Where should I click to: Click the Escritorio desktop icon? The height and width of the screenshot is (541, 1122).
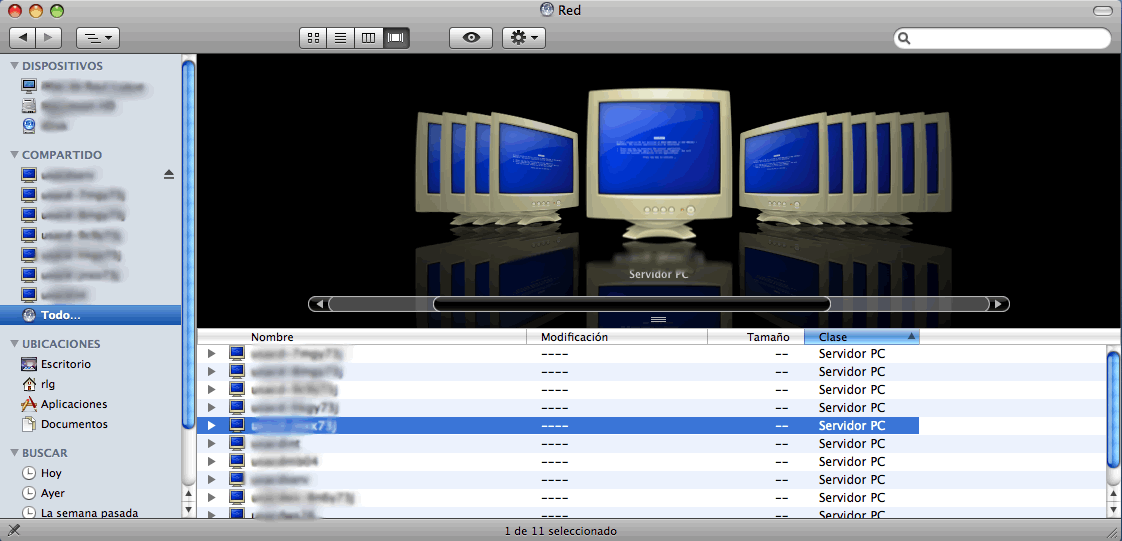[x=29, y=364]
